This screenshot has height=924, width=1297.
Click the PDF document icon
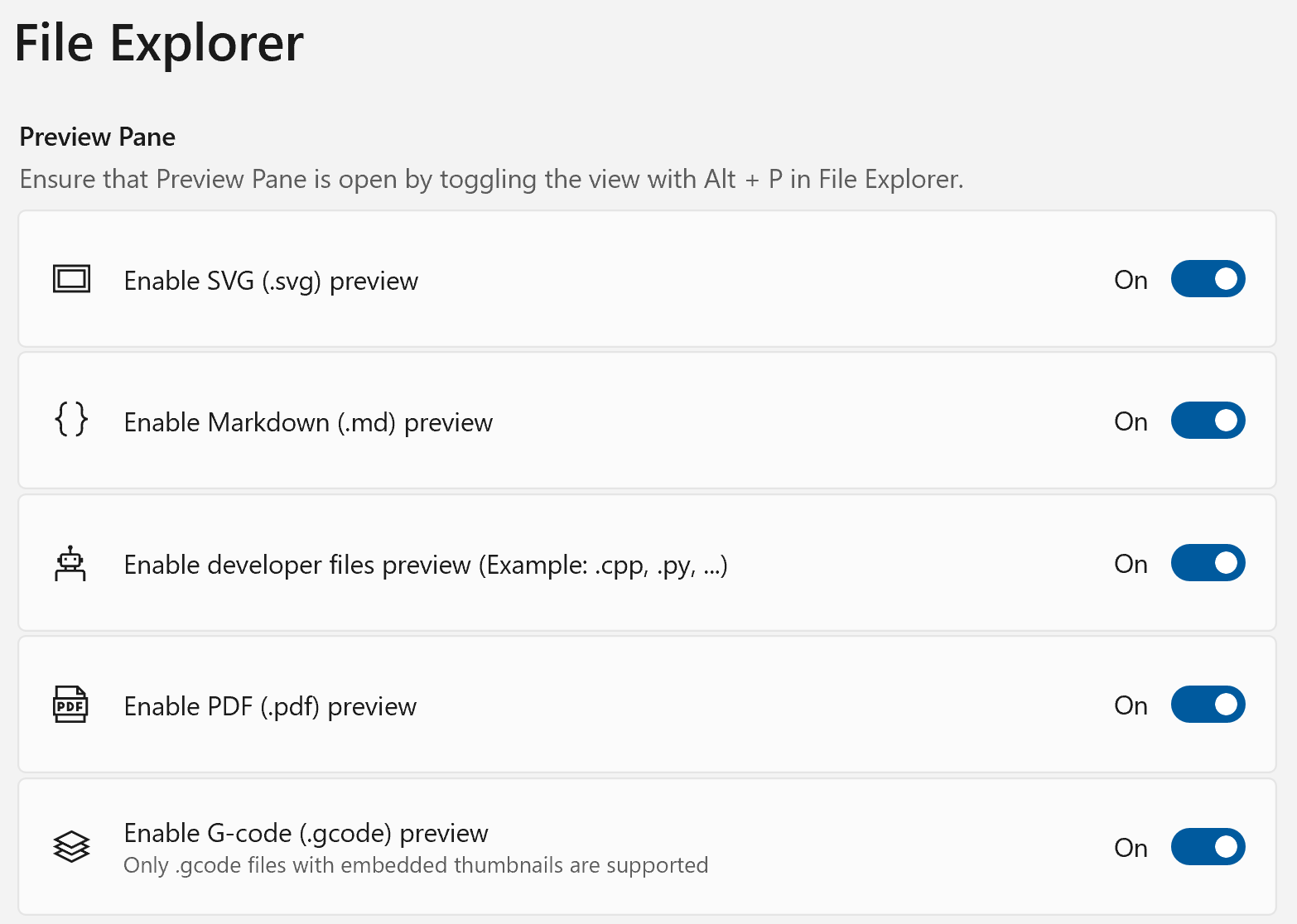pyautogui.click(x=71, y=705)
